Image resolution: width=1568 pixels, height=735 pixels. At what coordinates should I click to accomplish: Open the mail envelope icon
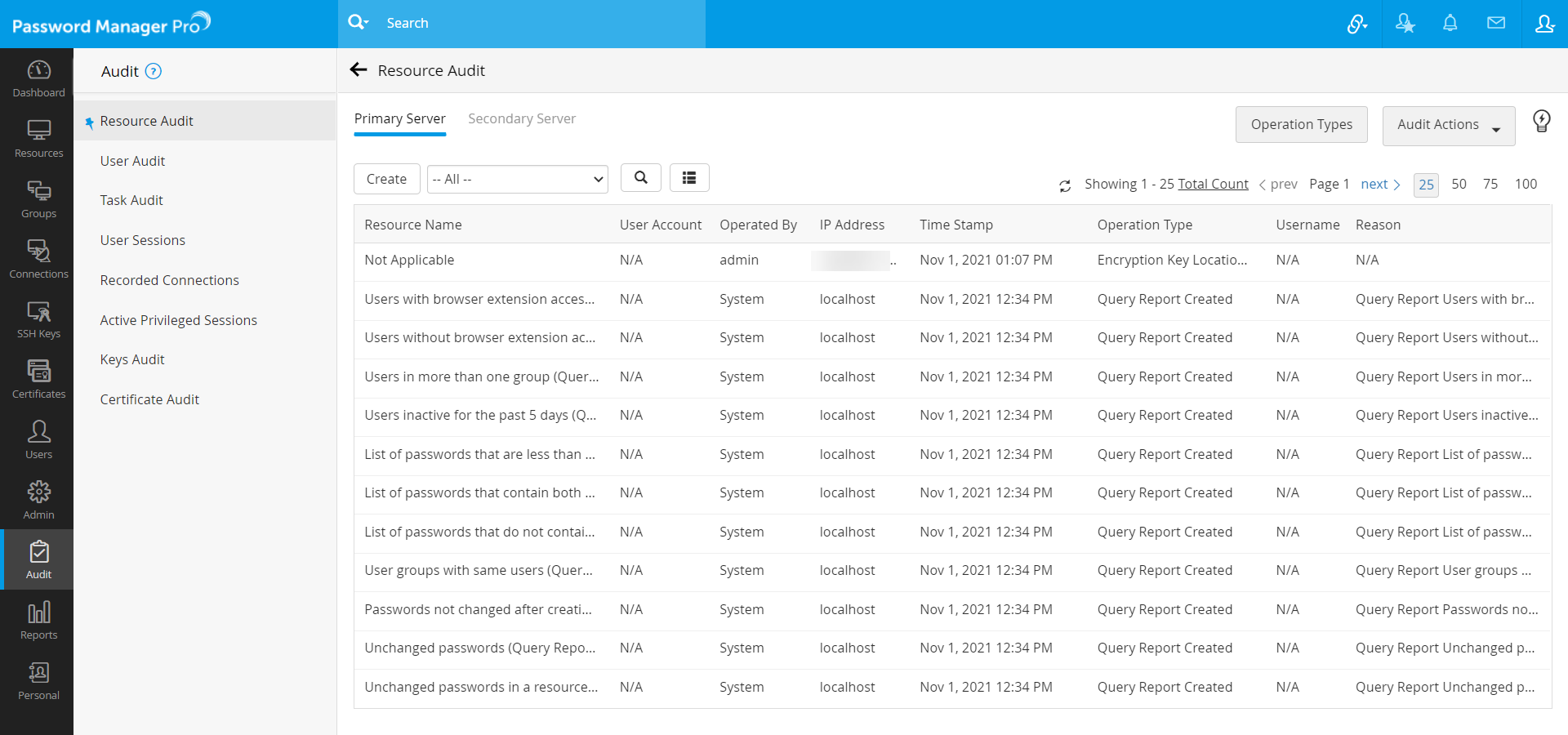pyautogui.click(x=1495, y=24)
